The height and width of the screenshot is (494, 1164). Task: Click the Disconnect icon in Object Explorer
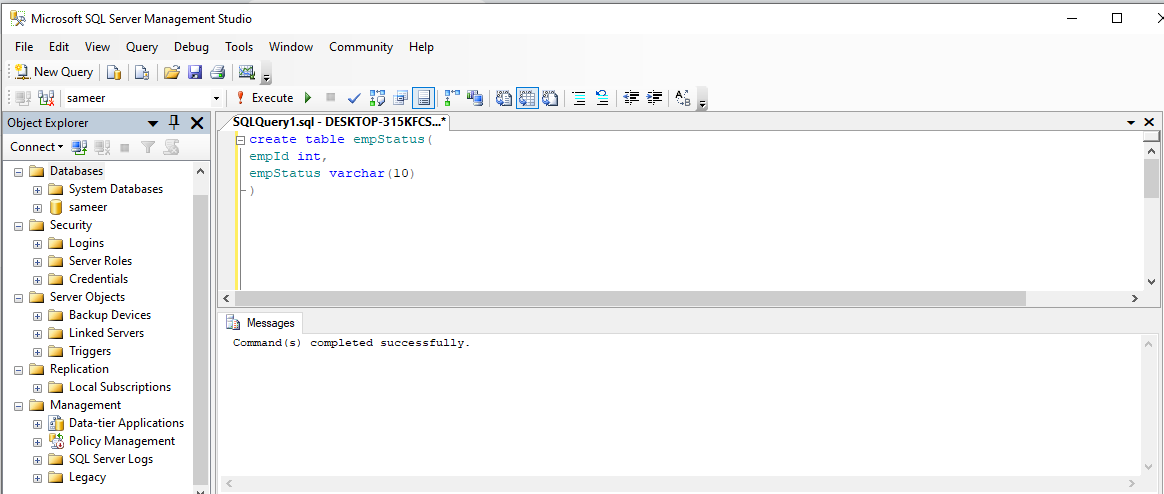pos(102,147)
